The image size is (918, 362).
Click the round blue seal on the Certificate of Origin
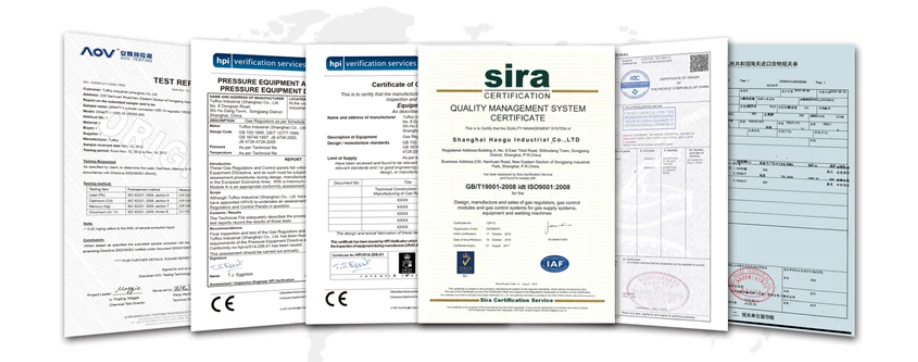point(635,84)
